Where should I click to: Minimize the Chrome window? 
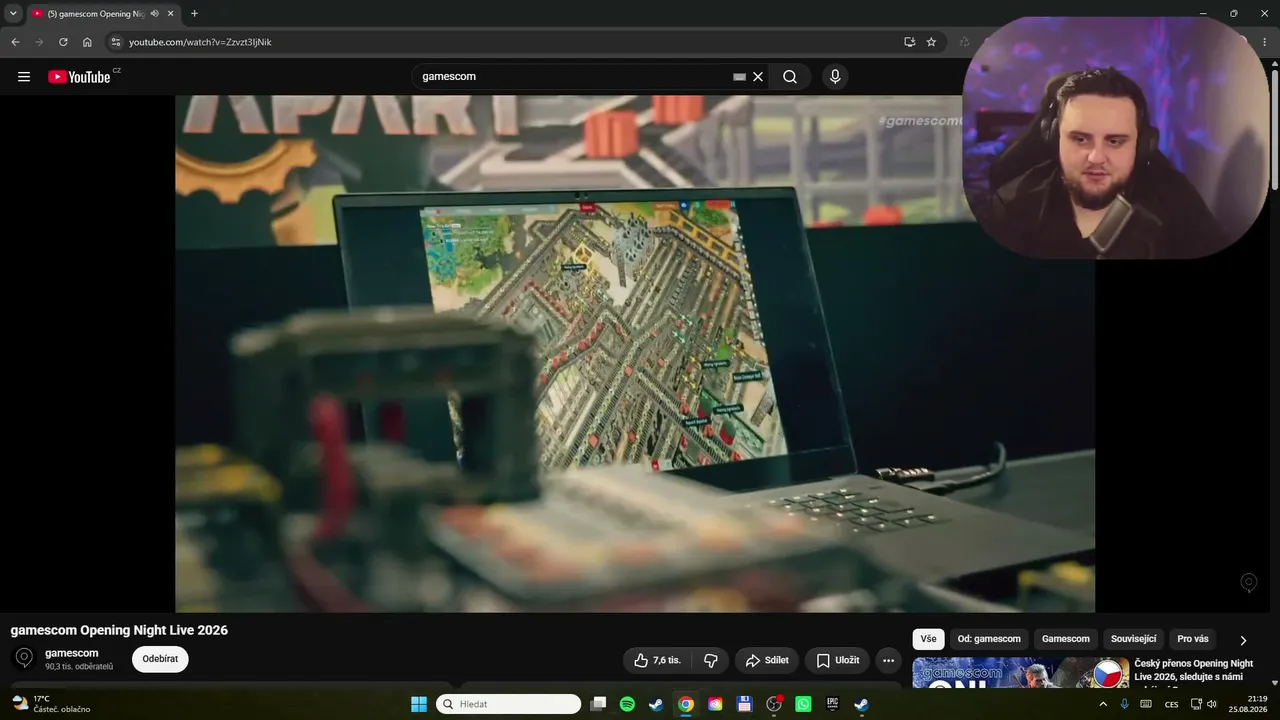point(1202,13)
